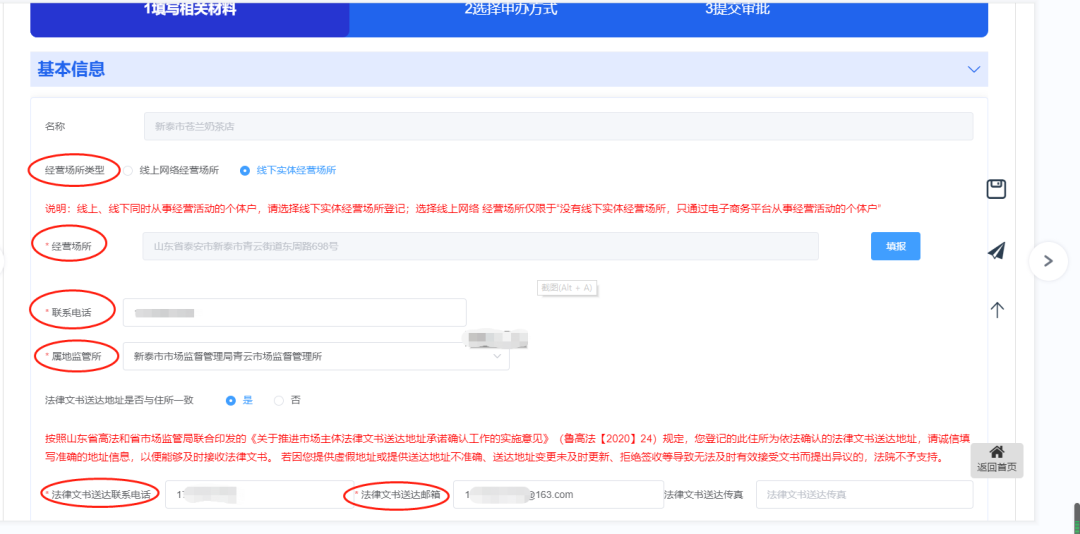Click the red text starting 说明：线上、线下同时
The height and width of the screenshot is (534, 1080).
[464, 207]
